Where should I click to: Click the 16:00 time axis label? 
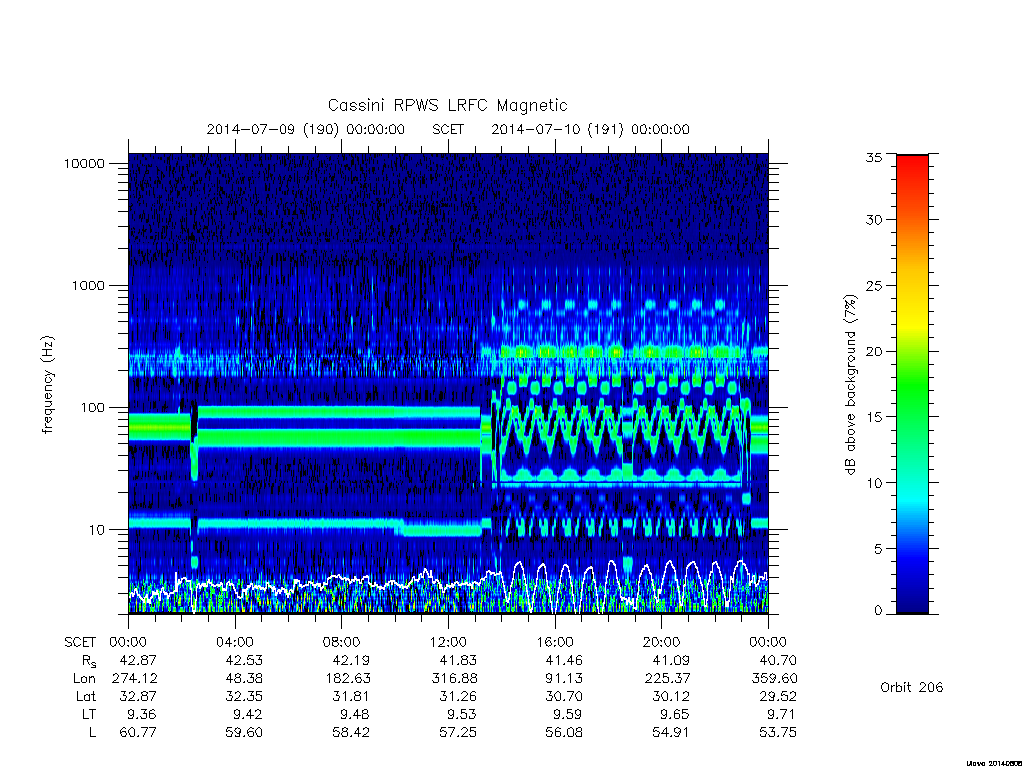pyautogui.click(x=555, y=642)
